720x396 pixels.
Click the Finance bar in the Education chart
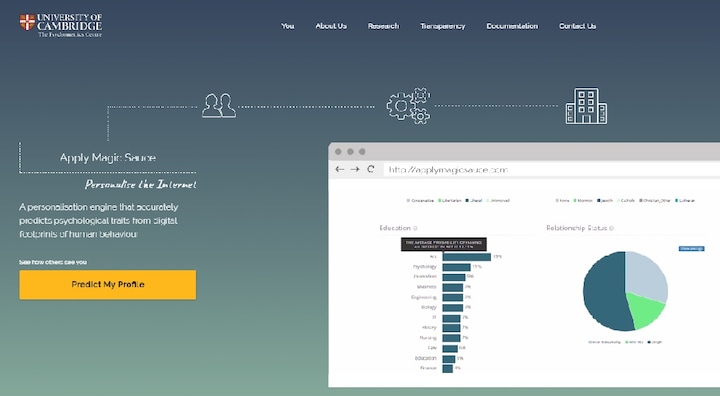click(x=448, y=368)
